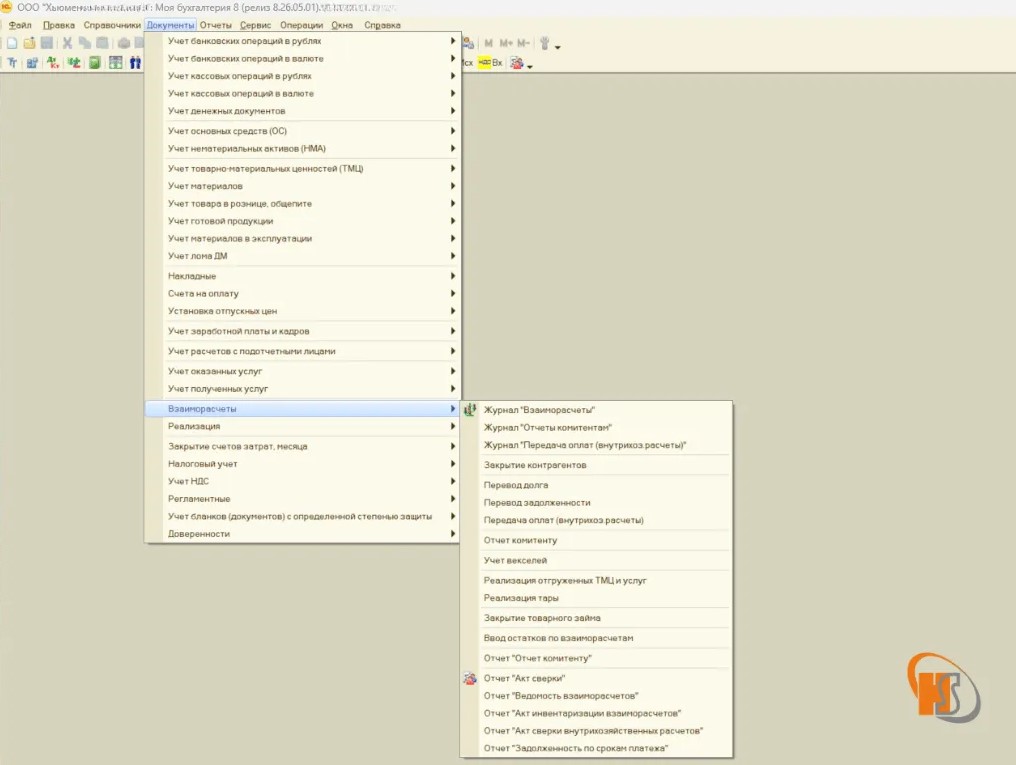Click the New document toolbar icon
Screen dimensions: 1016x765
click(12, 43)
